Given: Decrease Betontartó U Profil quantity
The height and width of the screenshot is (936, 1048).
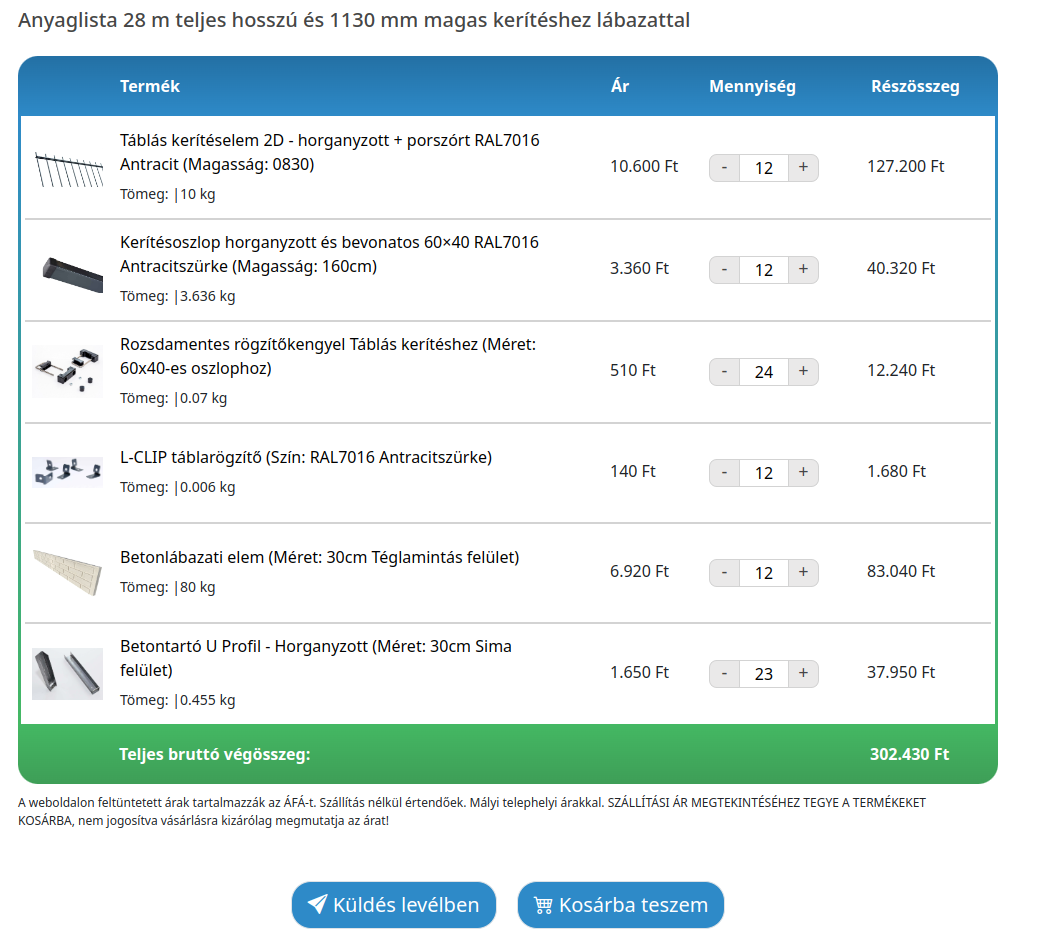Looking at the screenshot, I should (x=725, y=674).
